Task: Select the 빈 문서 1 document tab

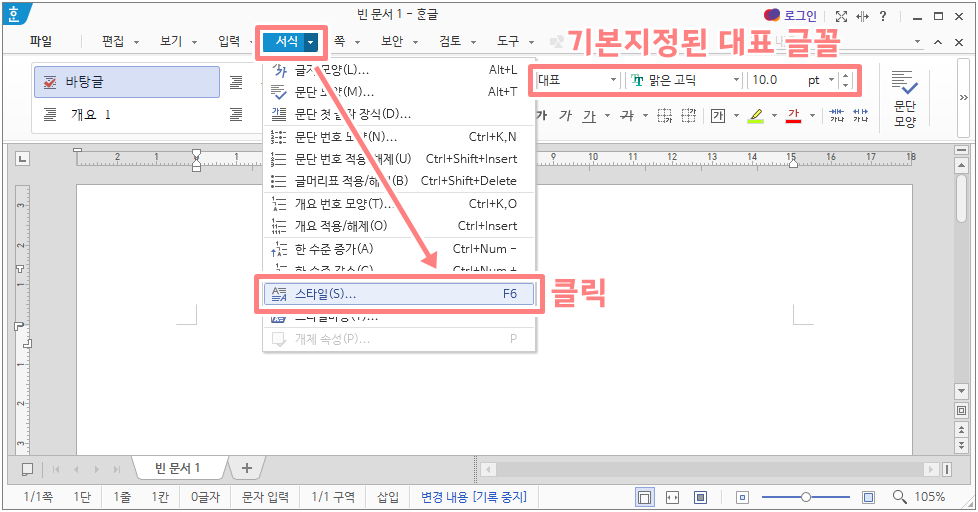Action: click(x=178, y=468)
